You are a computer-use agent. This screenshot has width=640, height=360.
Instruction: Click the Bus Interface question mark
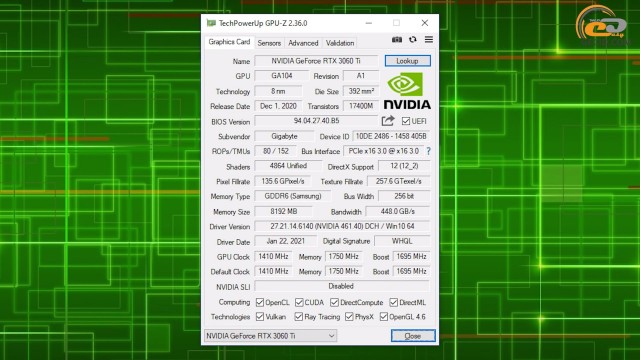428,151
